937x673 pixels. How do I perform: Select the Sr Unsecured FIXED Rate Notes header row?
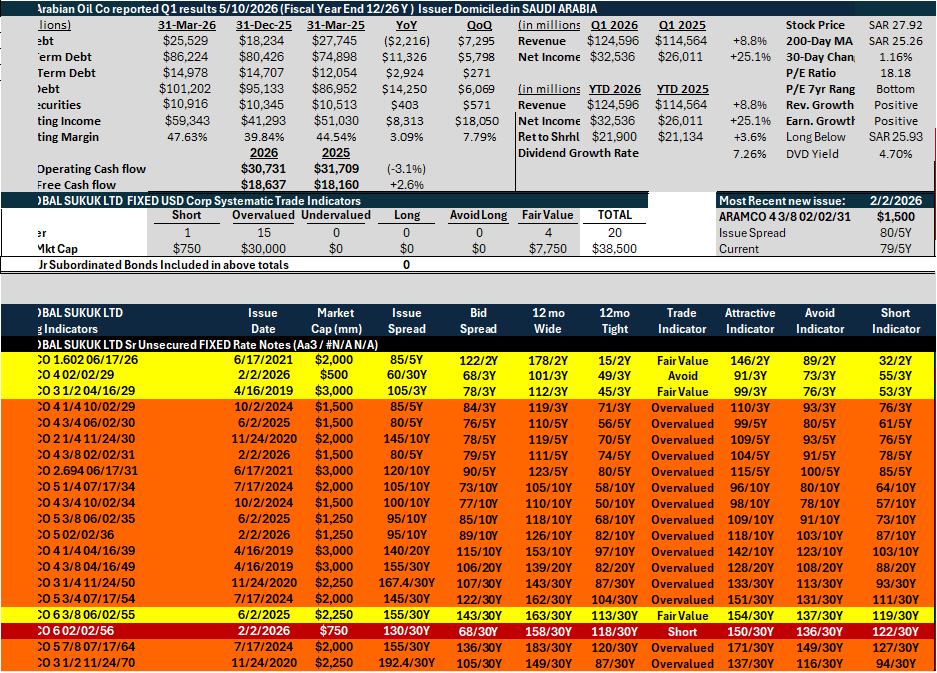click(468, 345)
